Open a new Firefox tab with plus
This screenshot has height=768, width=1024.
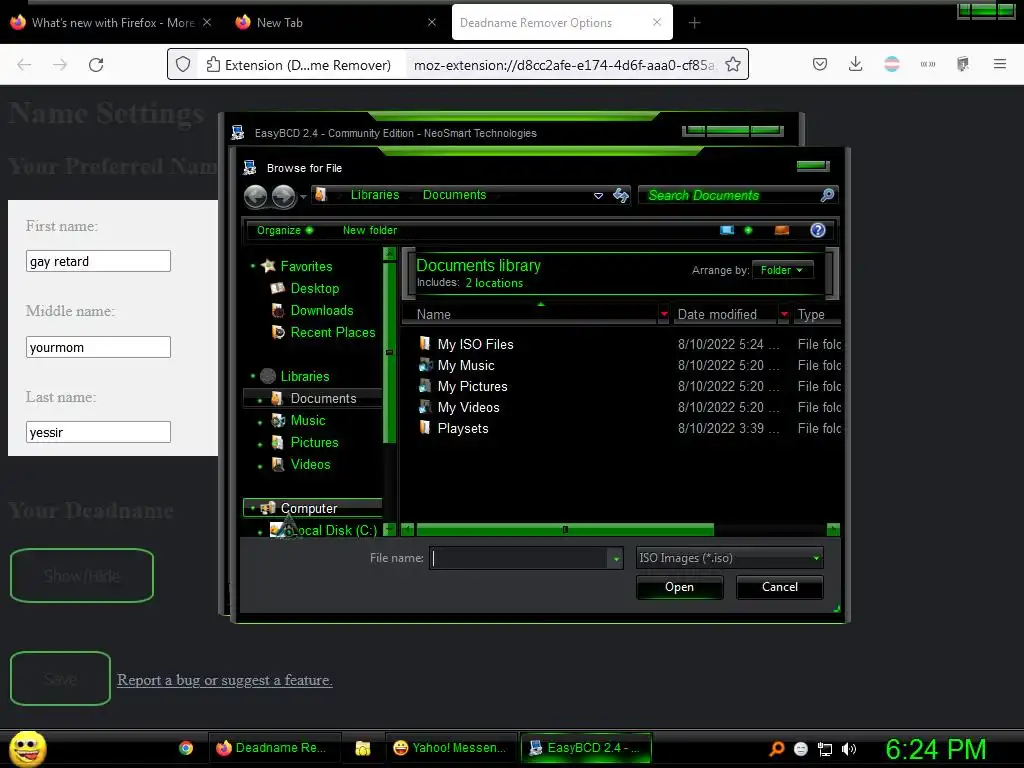pyautogui.click(x=694, y=23)
